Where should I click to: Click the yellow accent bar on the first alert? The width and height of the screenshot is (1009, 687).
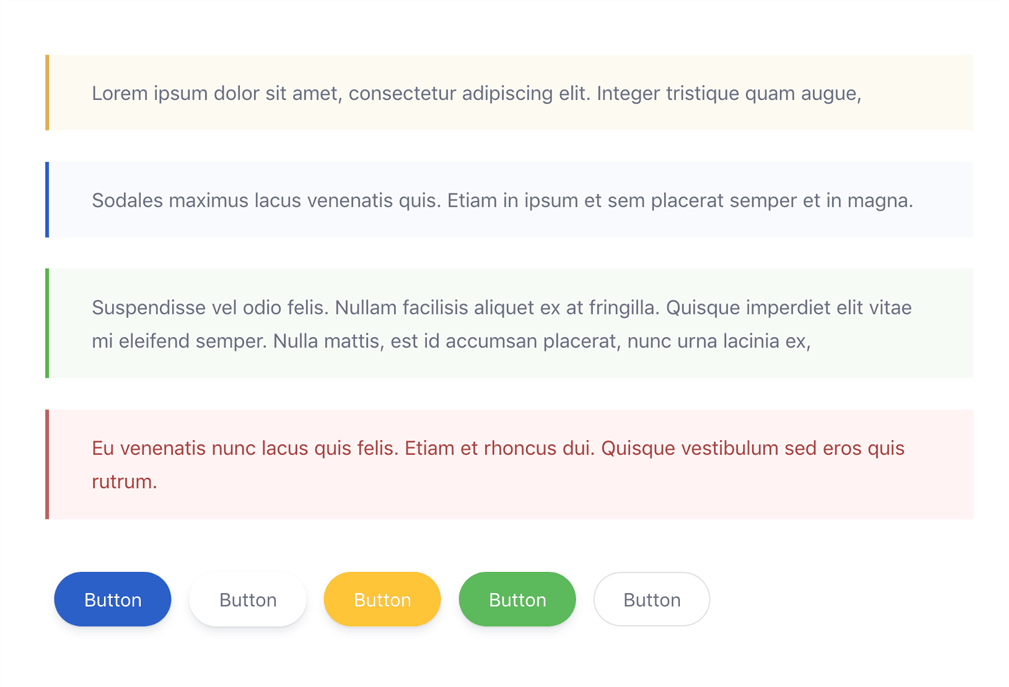coord(46,93)
